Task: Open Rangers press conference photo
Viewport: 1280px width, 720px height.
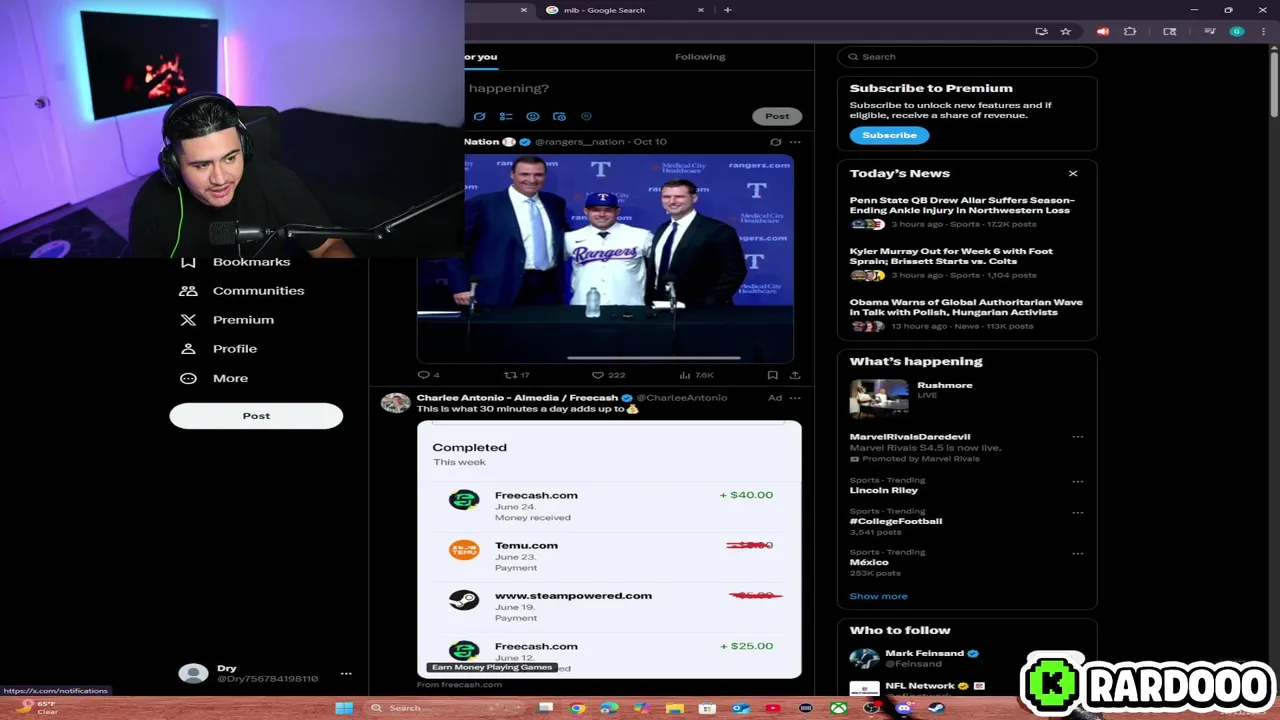Action: pyautogui.click(x=605, y=258)
